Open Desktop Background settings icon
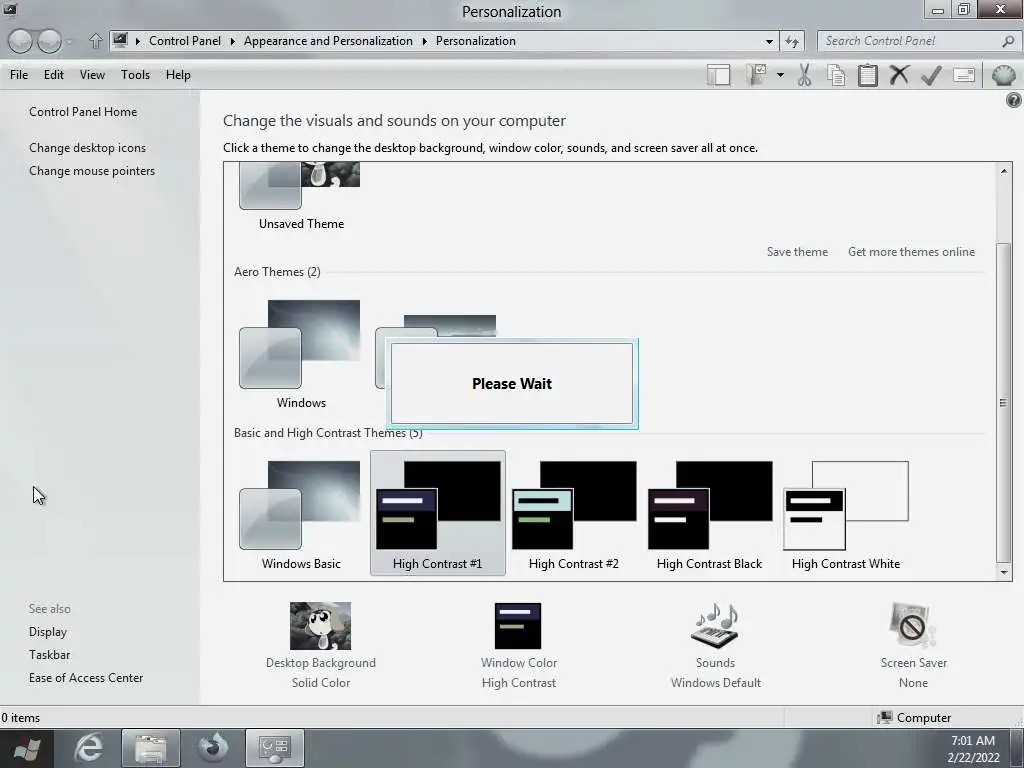1024x768 pixels. click(320, 626)
